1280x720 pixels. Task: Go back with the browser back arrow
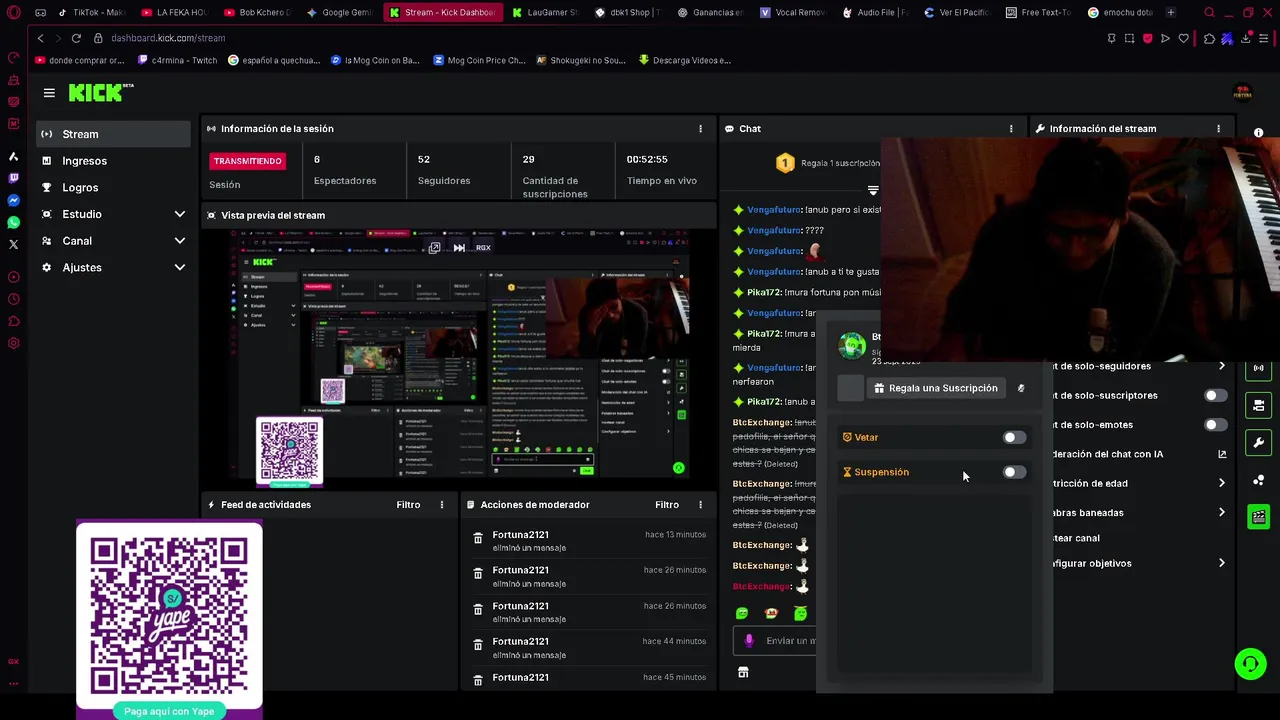pos(40,38)
